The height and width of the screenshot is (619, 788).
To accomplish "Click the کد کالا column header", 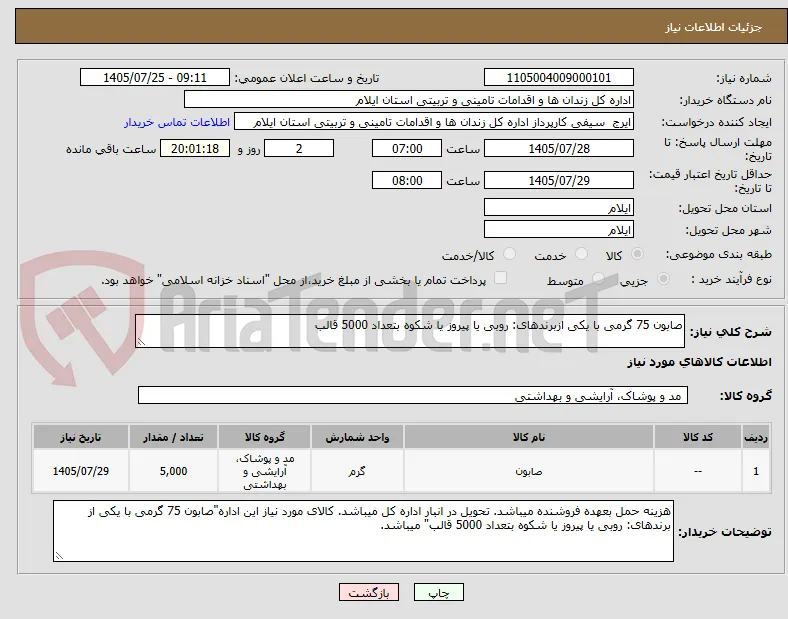I will [x=698, y=437].
